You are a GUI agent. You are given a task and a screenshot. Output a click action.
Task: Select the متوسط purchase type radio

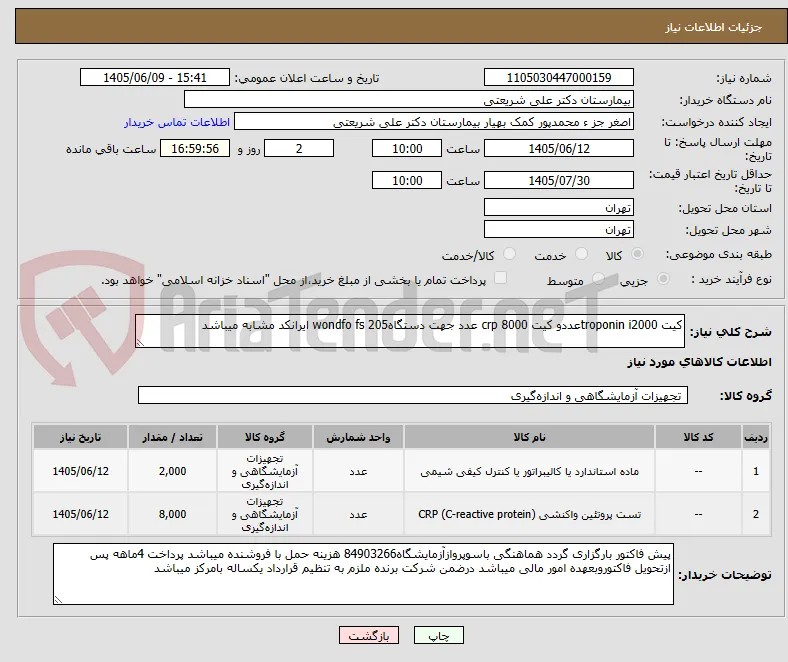tap(598, 278)
